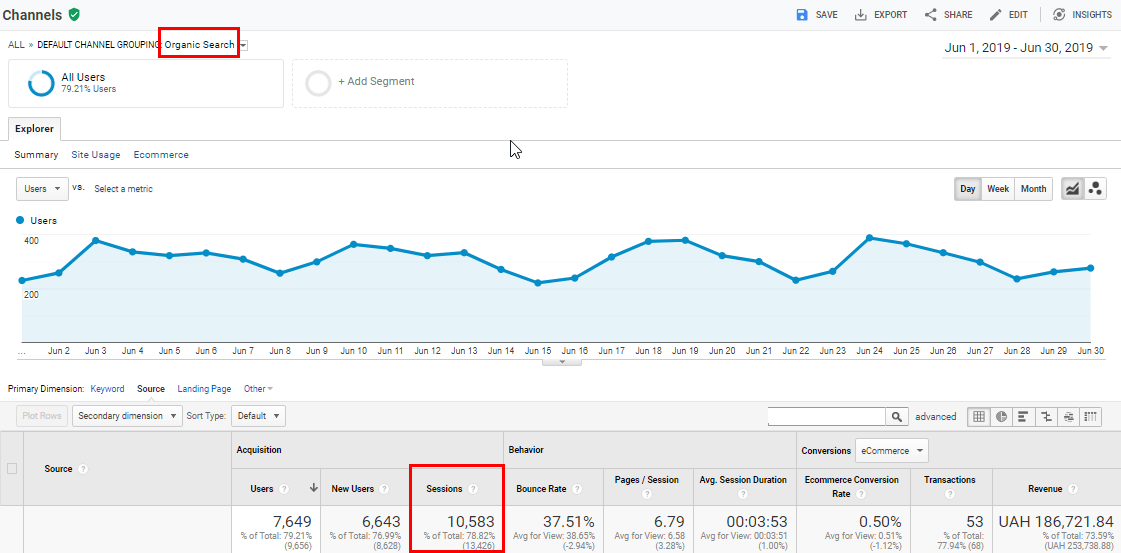Click the Export download icon

point(861,15)
